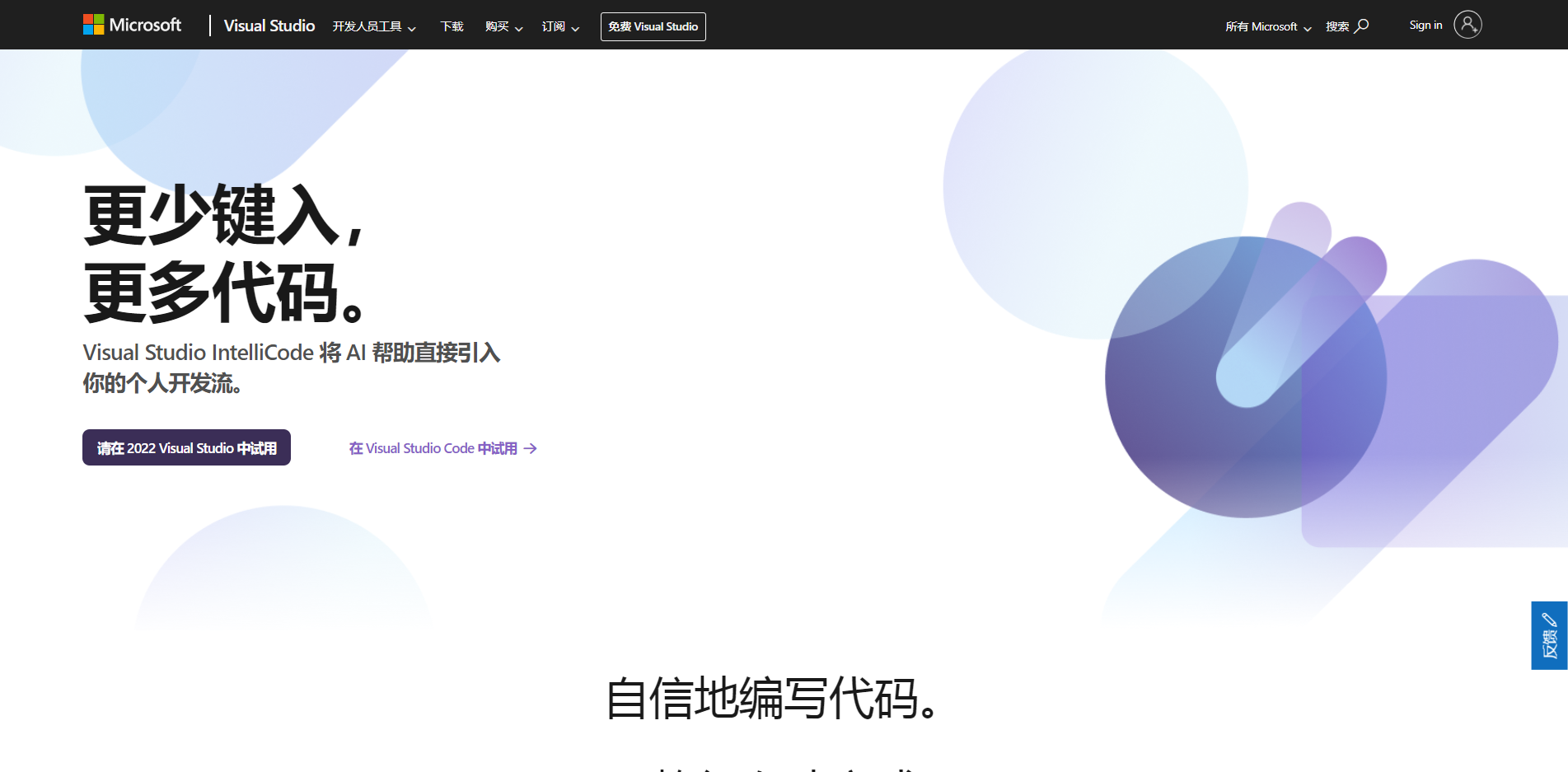
Task: Click the 更少键入，更多代码 headline
Action: (x=226, y=253)
